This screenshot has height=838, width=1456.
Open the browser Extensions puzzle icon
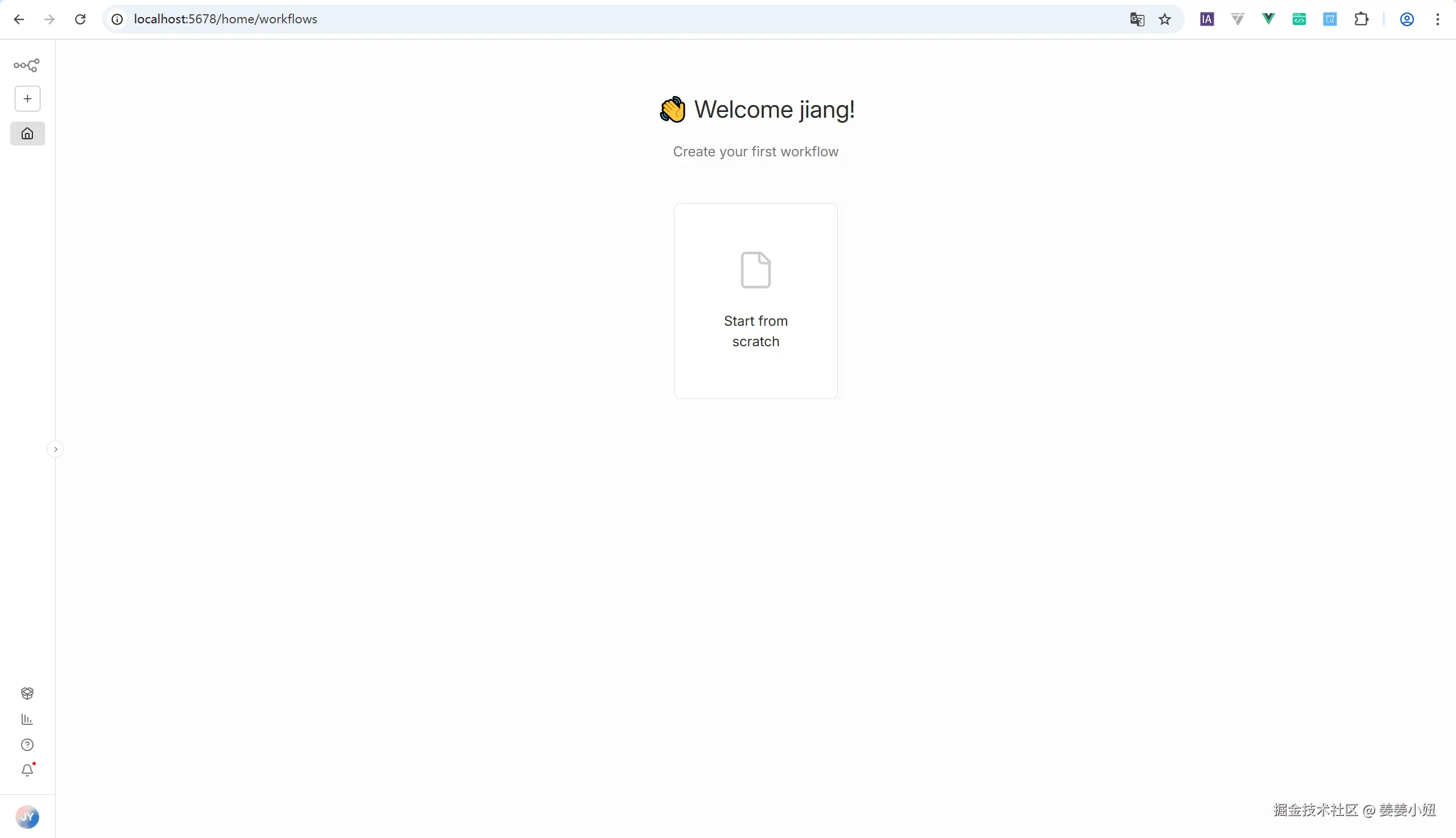1361,19
